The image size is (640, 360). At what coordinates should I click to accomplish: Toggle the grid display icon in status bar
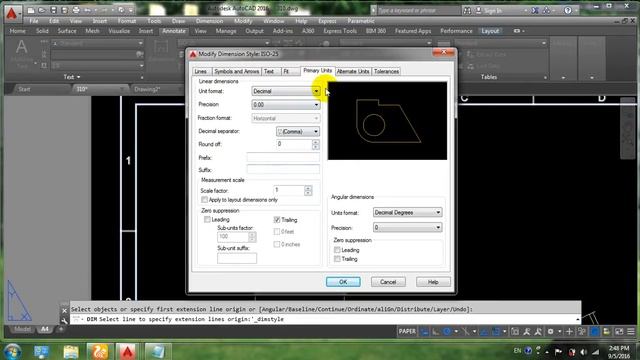(x=425, y=331)
